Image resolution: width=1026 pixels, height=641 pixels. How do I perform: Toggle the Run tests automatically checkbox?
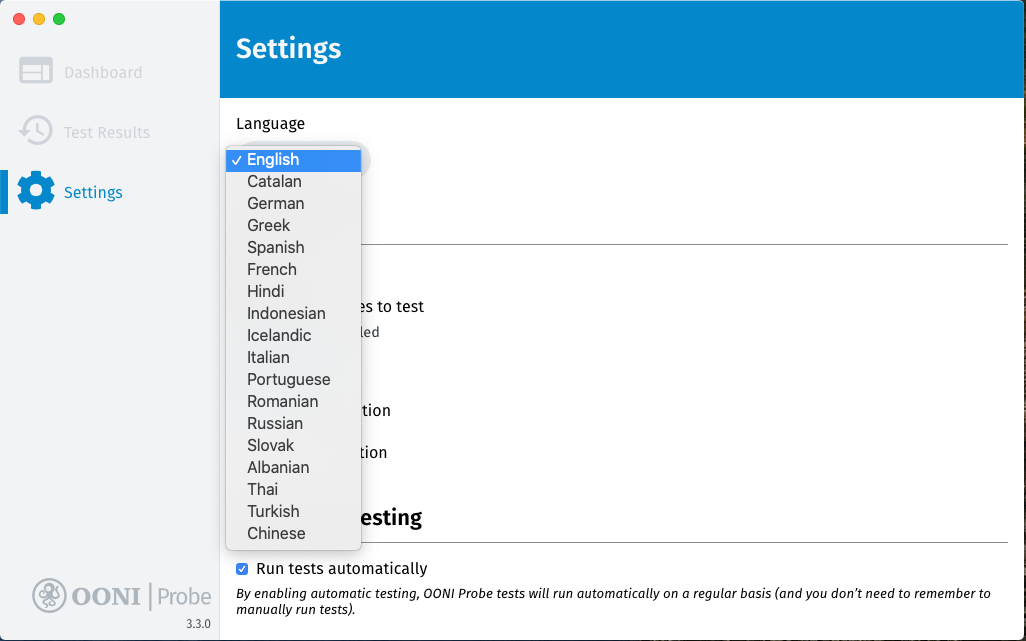(x=242, y=569)
